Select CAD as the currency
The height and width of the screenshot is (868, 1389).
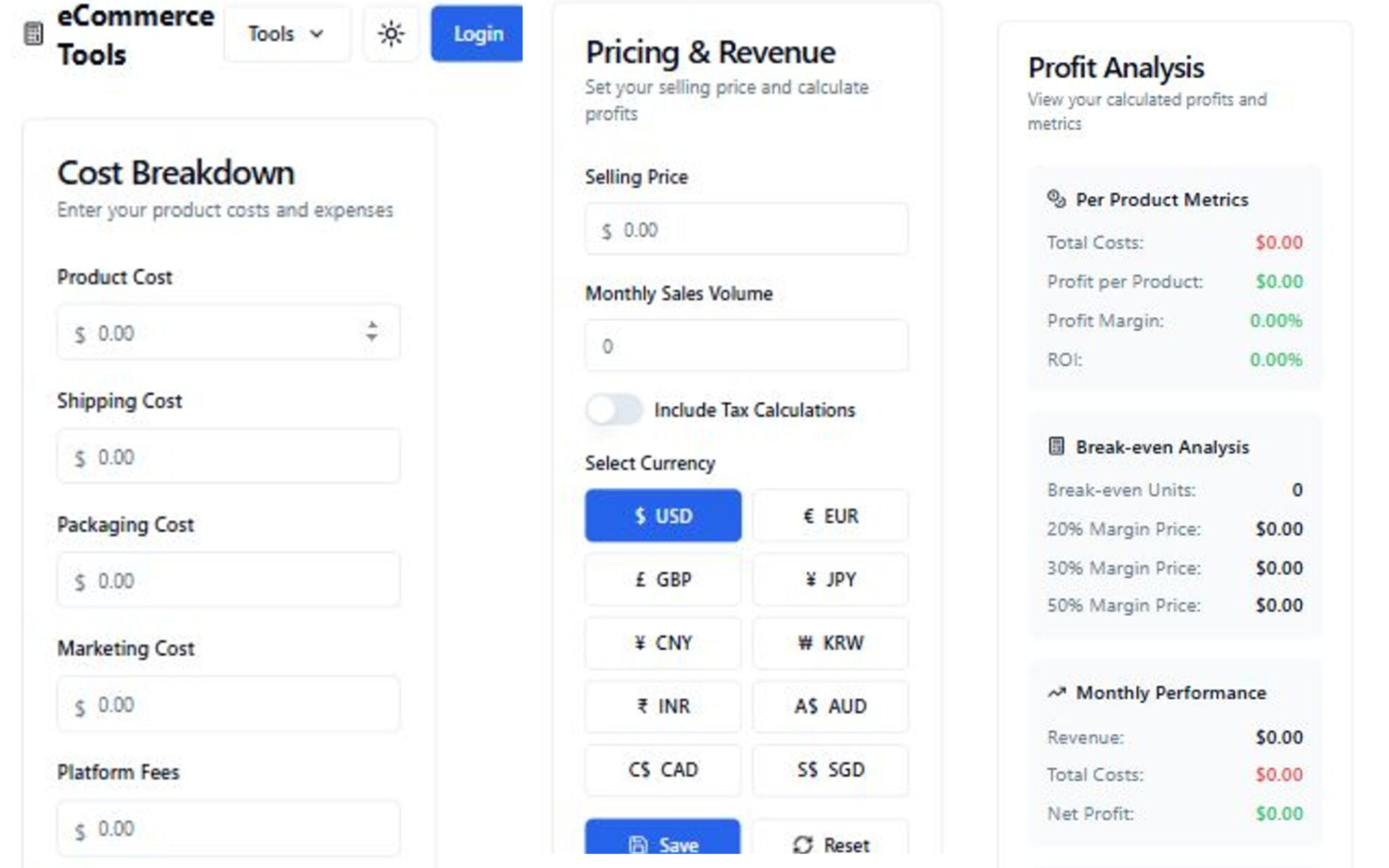(662, 770)
